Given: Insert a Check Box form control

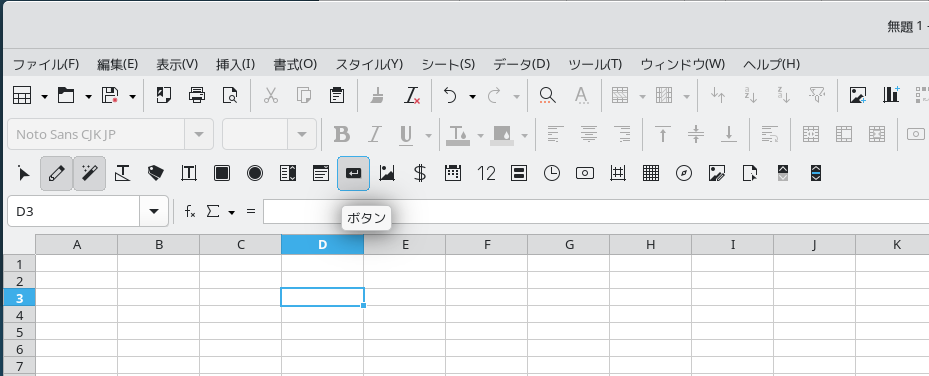Looking at the screenshot, I should pyautogui.click(x=222, y=173).
